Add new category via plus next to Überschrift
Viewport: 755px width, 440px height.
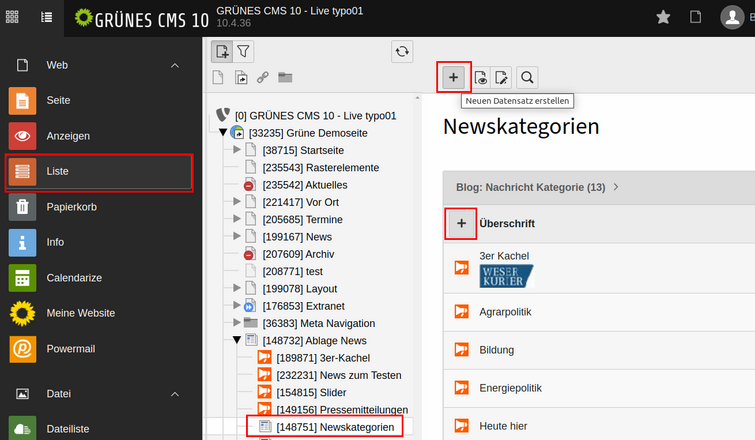click(461, 223)
